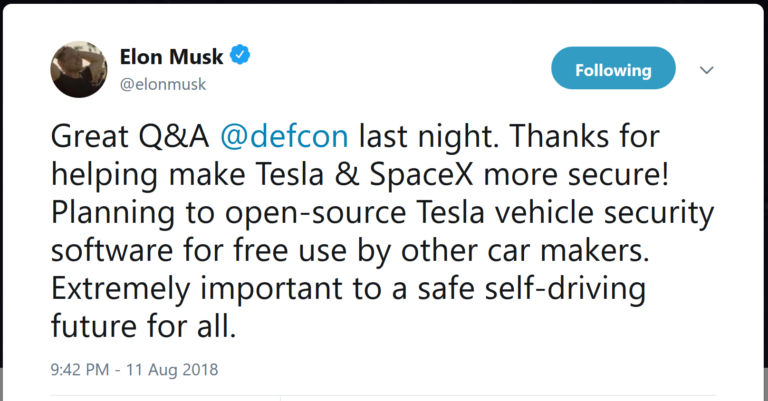Click 'future for all.' tweet line
Screen dimensions: 768x401
point(144,327)
